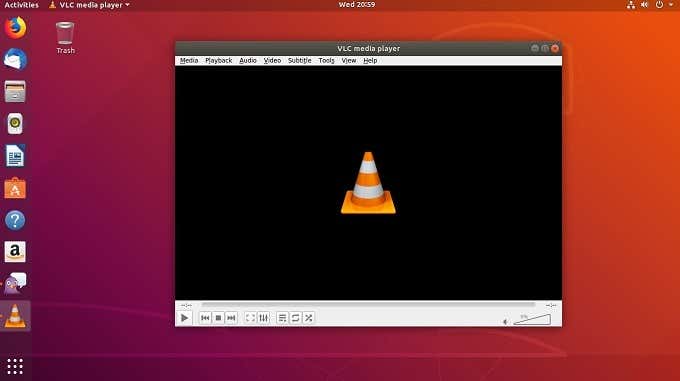Screen dimensions: 680x381
Task: Skip to previous media track
Action: pos(205,318)
